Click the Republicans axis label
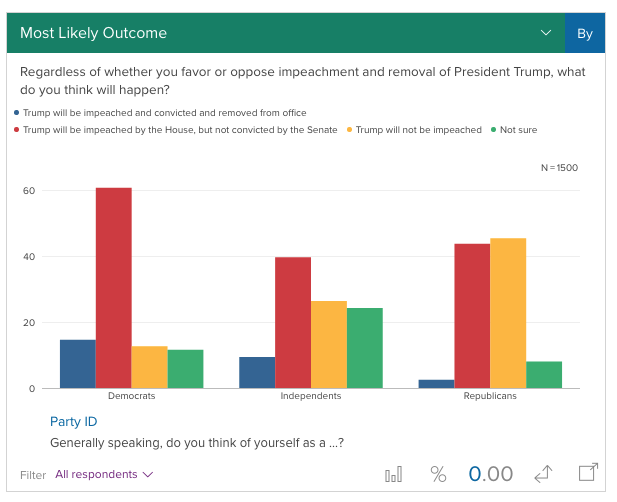Image resolution: width=617 pixels, height=502 pixels. [490, 396]
